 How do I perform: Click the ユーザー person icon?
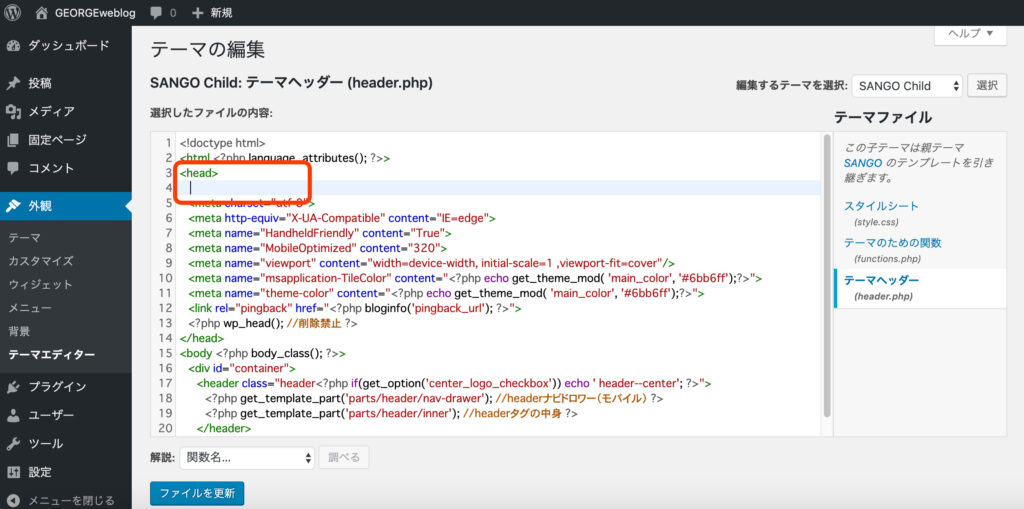(13, 415)
